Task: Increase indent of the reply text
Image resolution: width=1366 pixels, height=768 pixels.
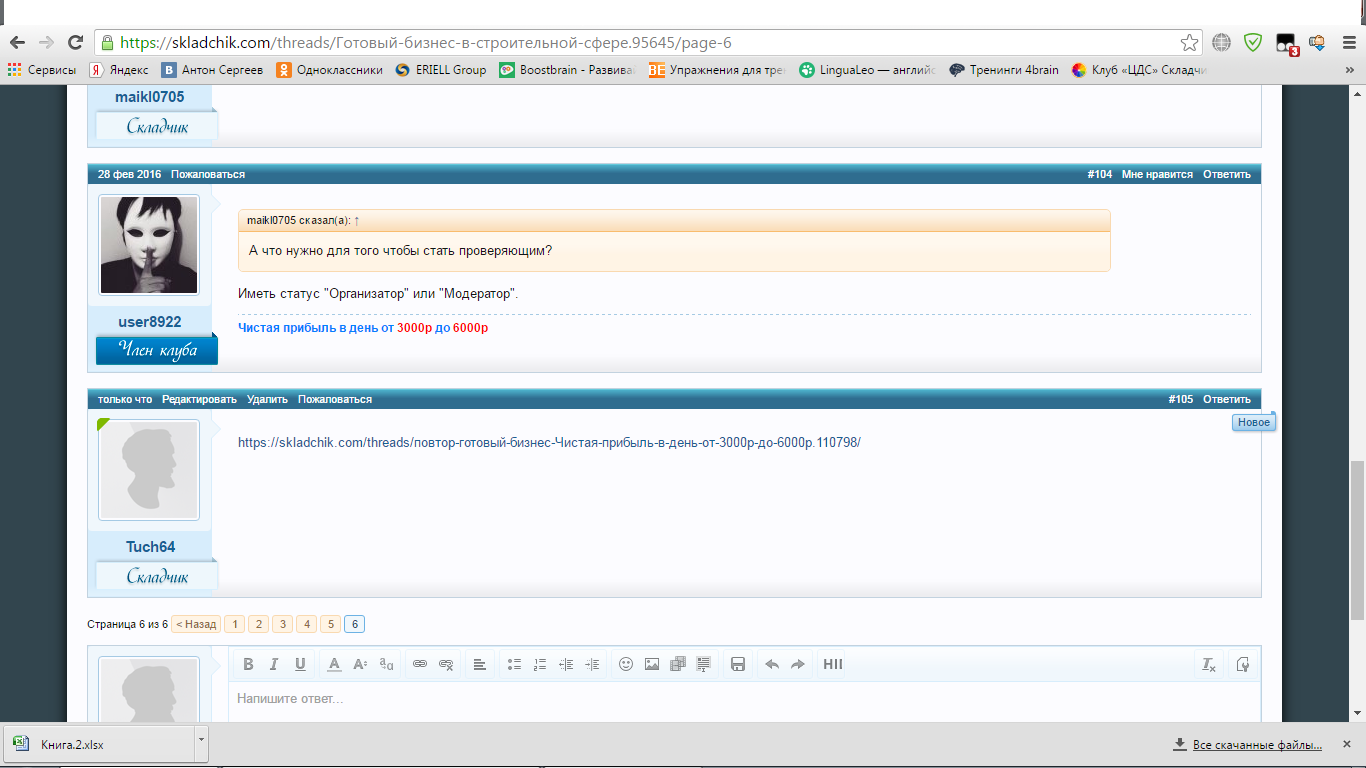Action: pyautogui.click(x=592, y=664)
